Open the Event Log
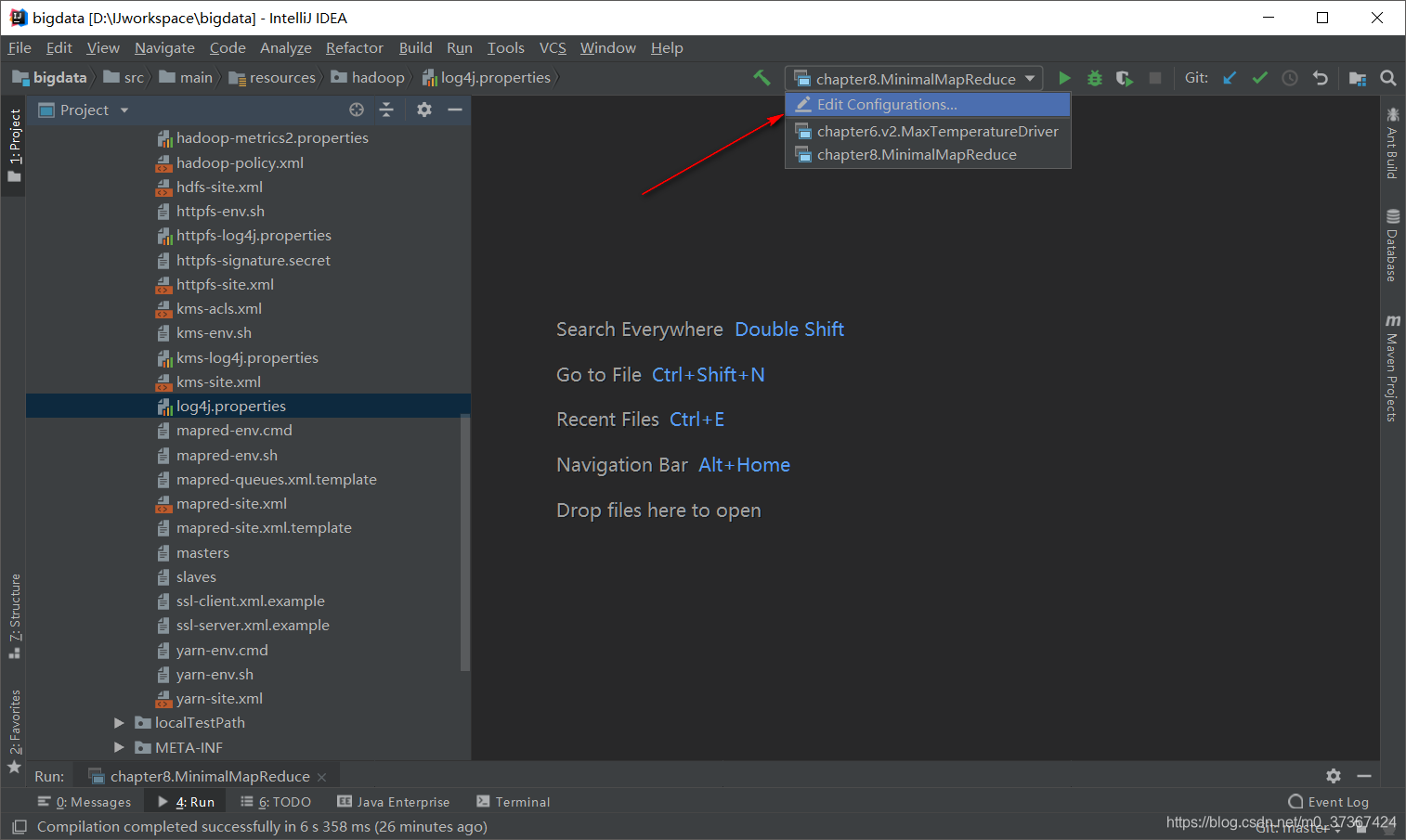Viewport: 1406px width, 840px height. tap(1329, 802)
